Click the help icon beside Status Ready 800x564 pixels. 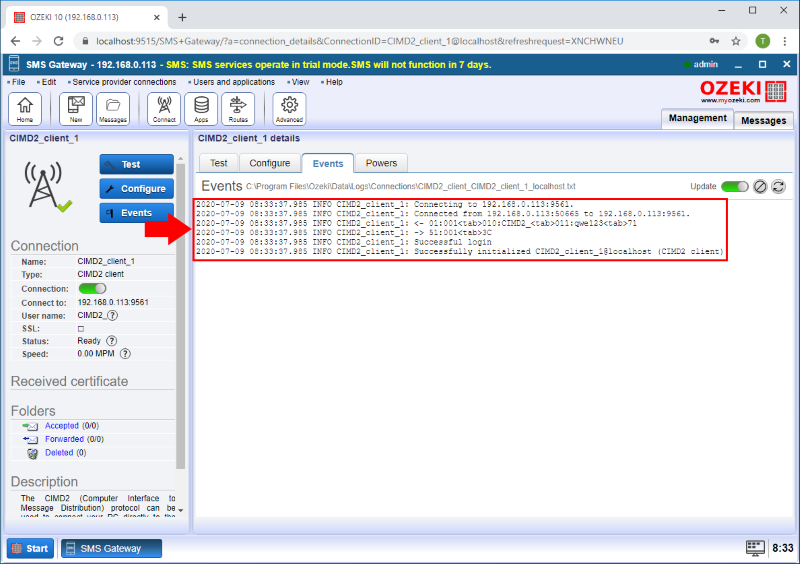pyautogui.click(x=111, y=341)
